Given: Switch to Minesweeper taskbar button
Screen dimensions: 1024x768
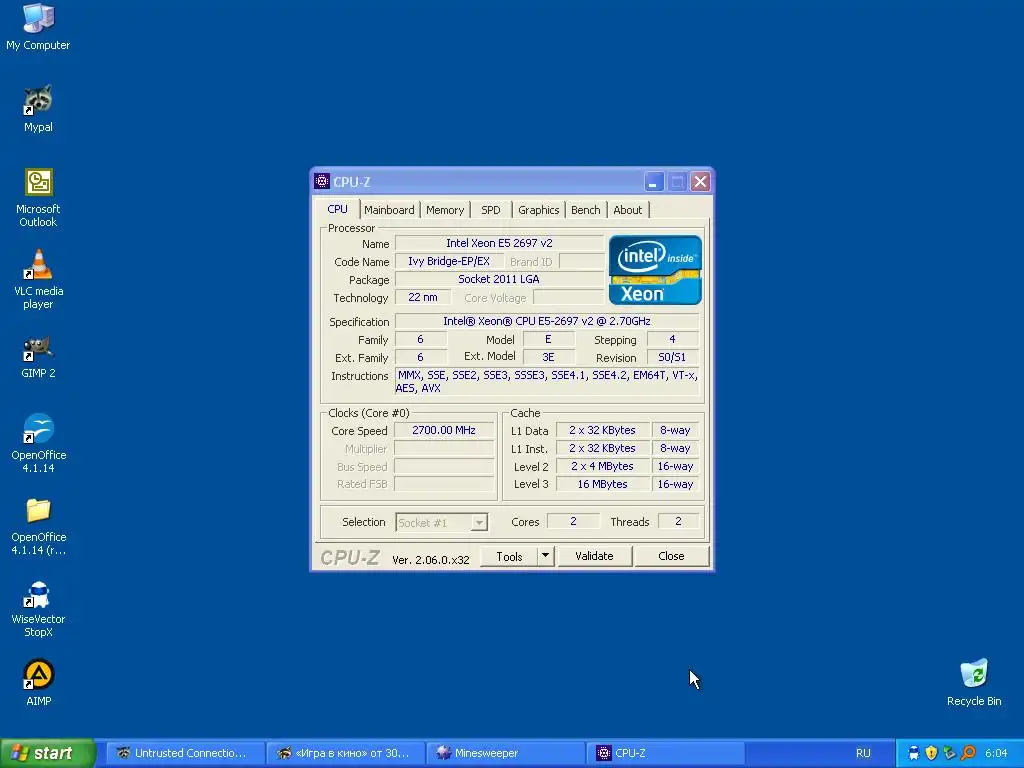Looking at the screenshot, I should 505,753.
